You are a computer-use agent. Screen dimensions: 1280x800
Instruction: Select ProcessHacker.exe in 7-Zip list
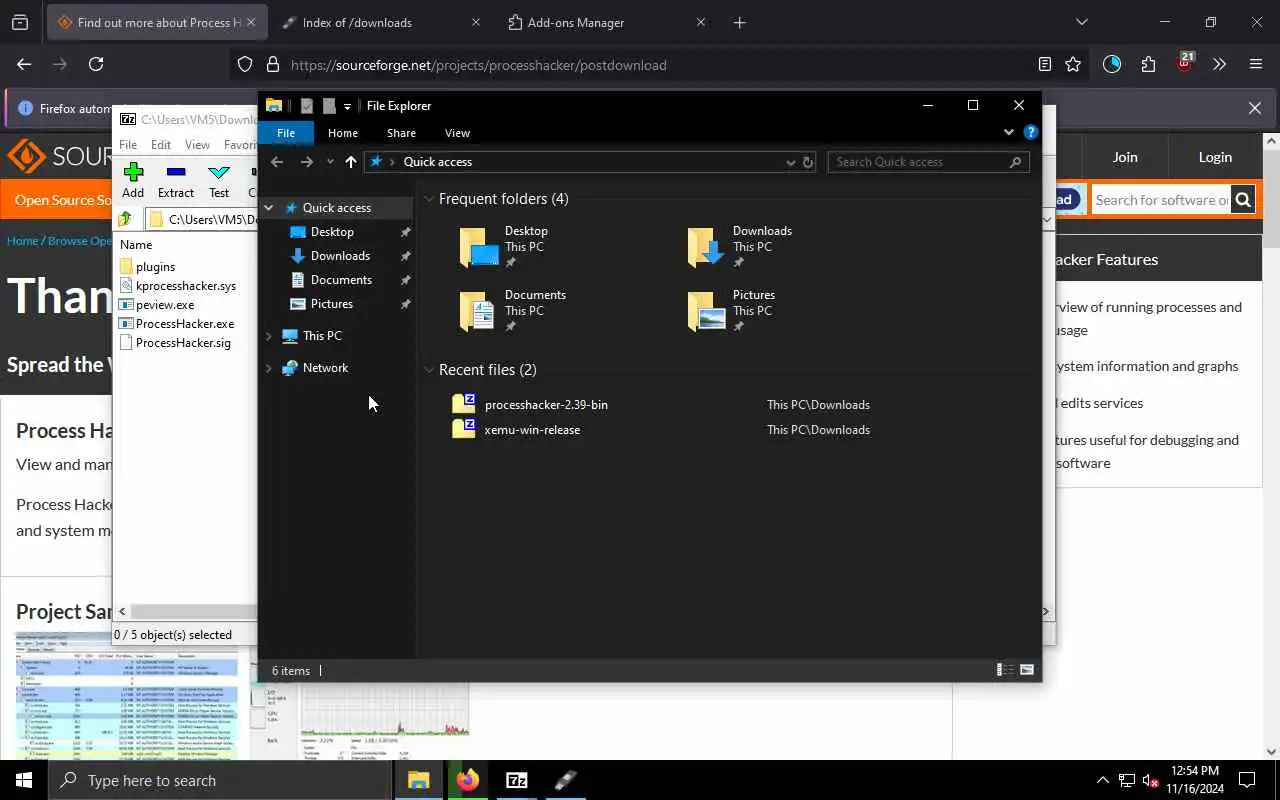point(185,324)
